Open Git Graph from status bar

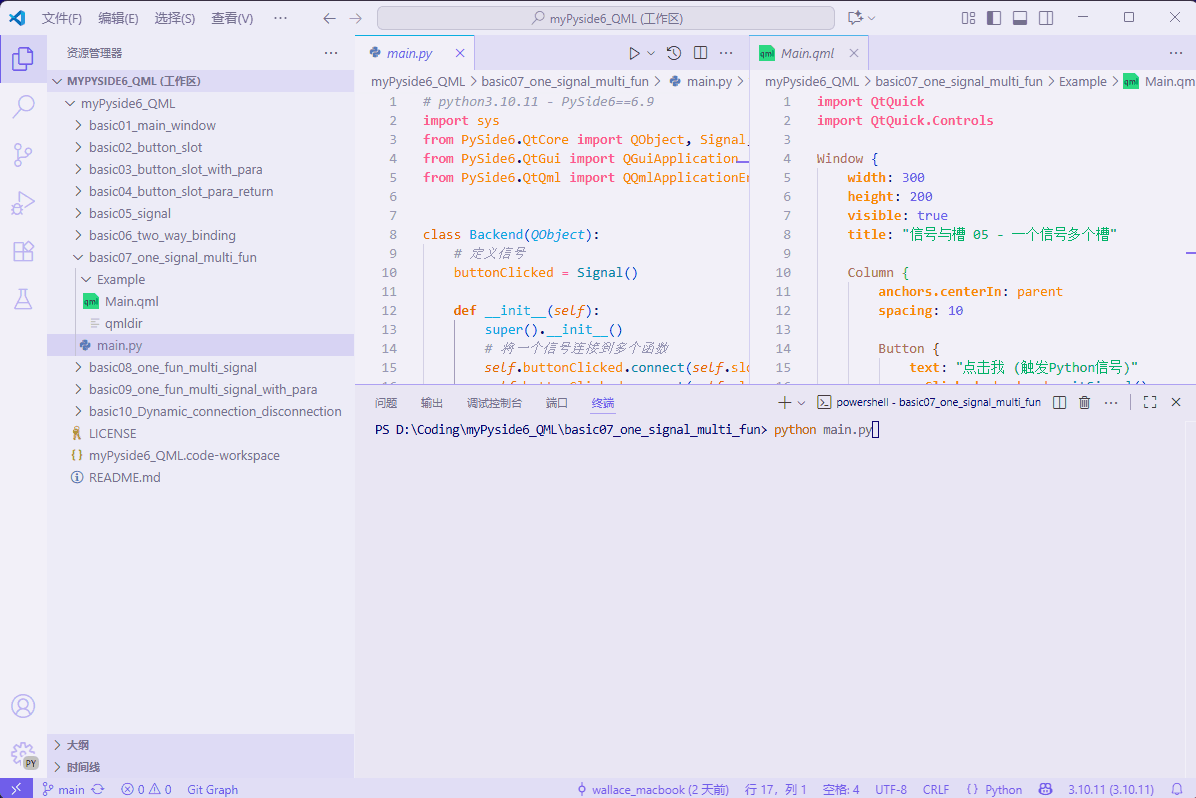(213, 790)
